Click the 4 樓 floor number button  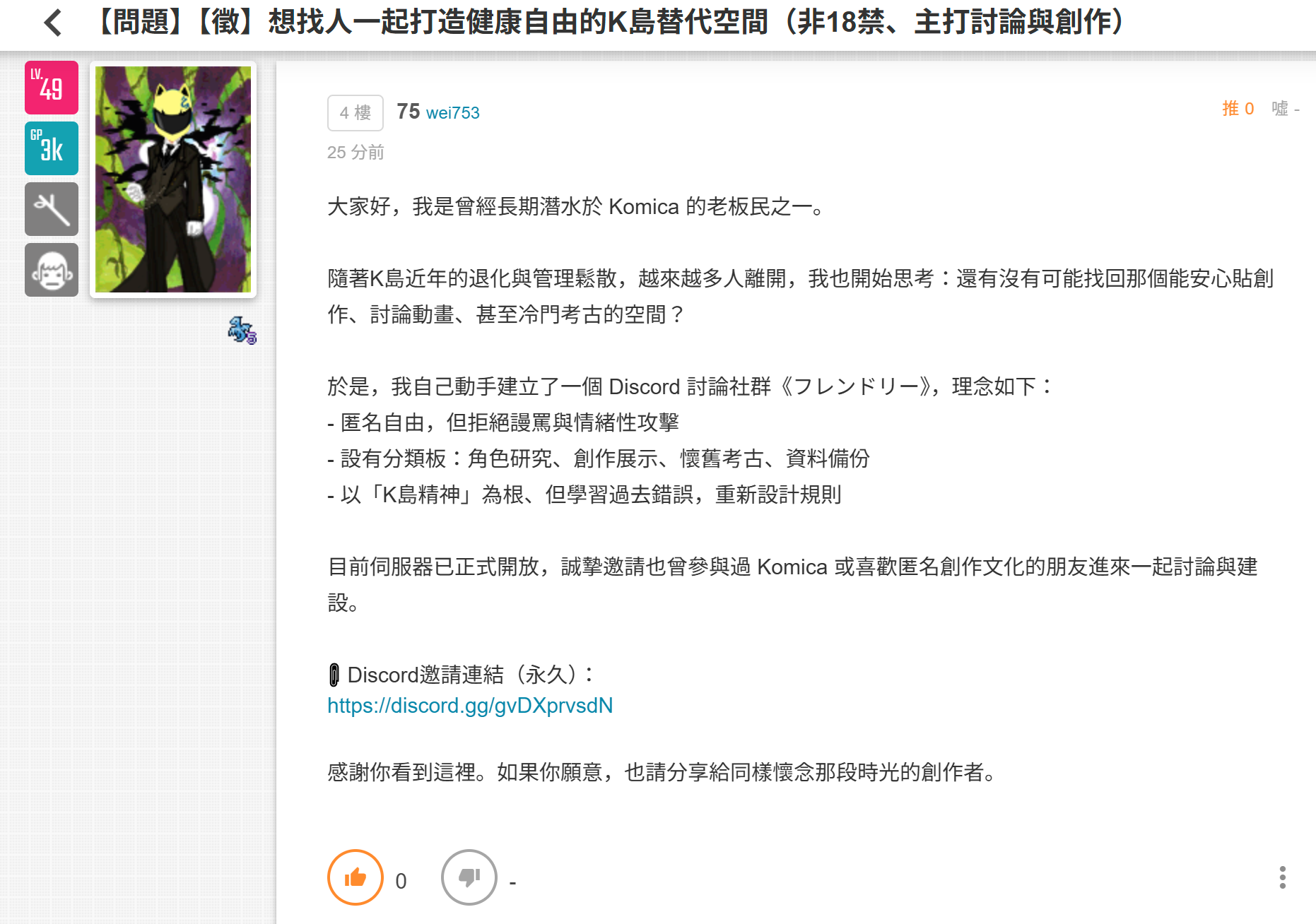pyautogui.click(x=356, y=113)
